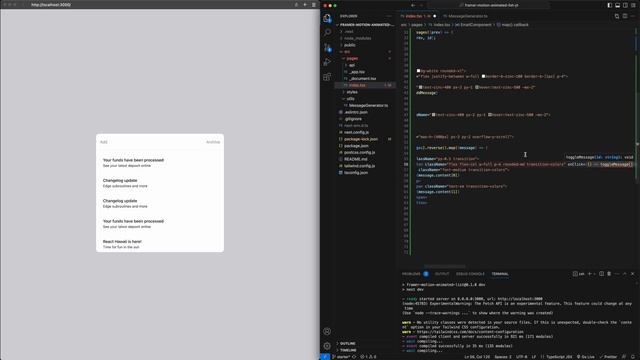Viewport: 640px width, 360px height.
Task: Change UTF-8 encoding in status bar
Action: (521, 357)
